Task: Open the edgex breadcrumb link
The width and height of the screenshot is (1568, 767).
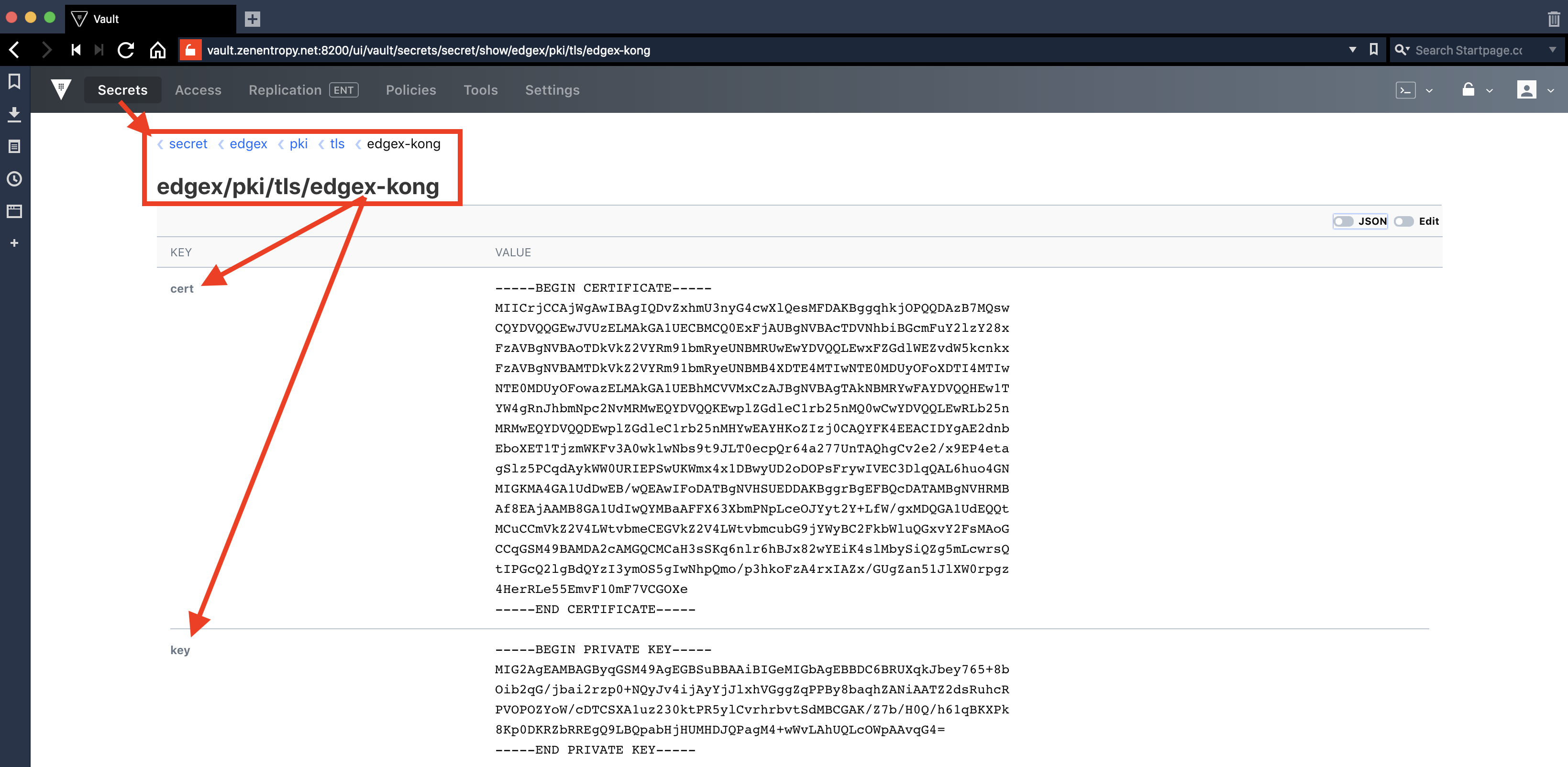Action: tap(248, 143)
